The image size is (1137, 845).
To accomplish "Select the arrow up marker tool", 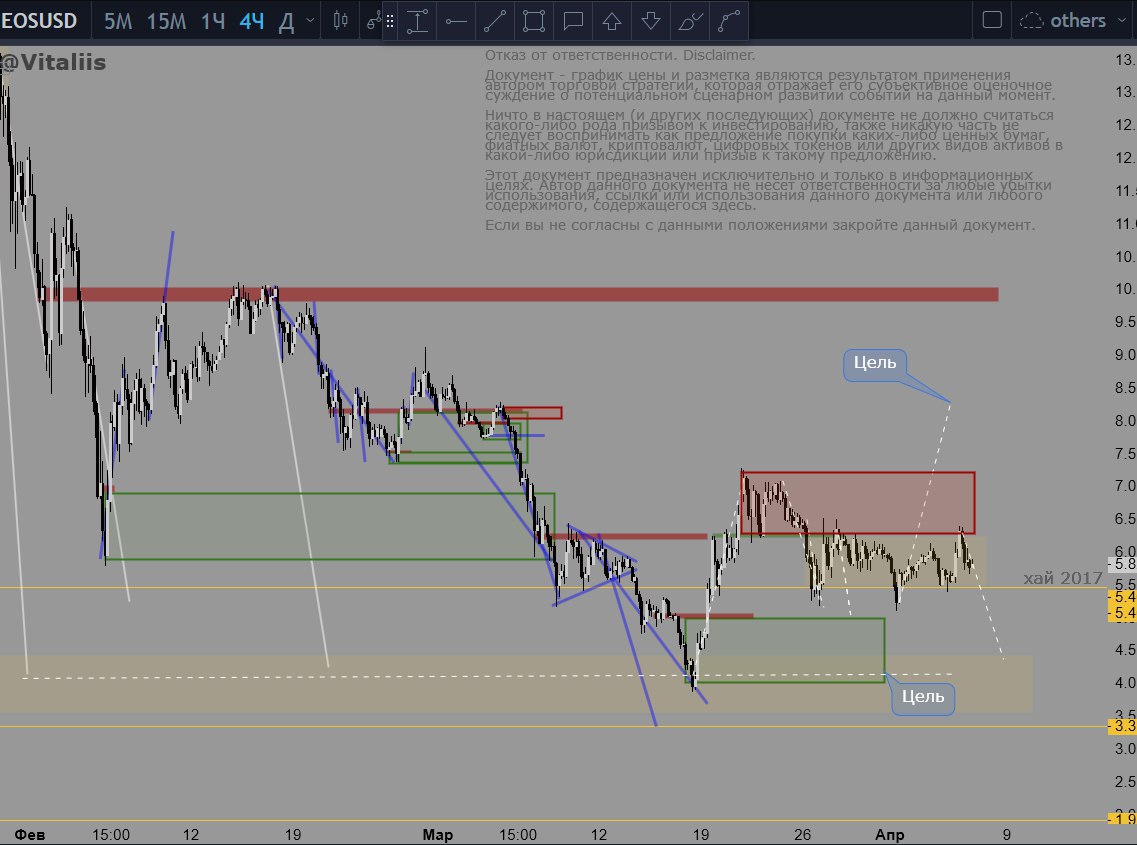I will [612, 21].
